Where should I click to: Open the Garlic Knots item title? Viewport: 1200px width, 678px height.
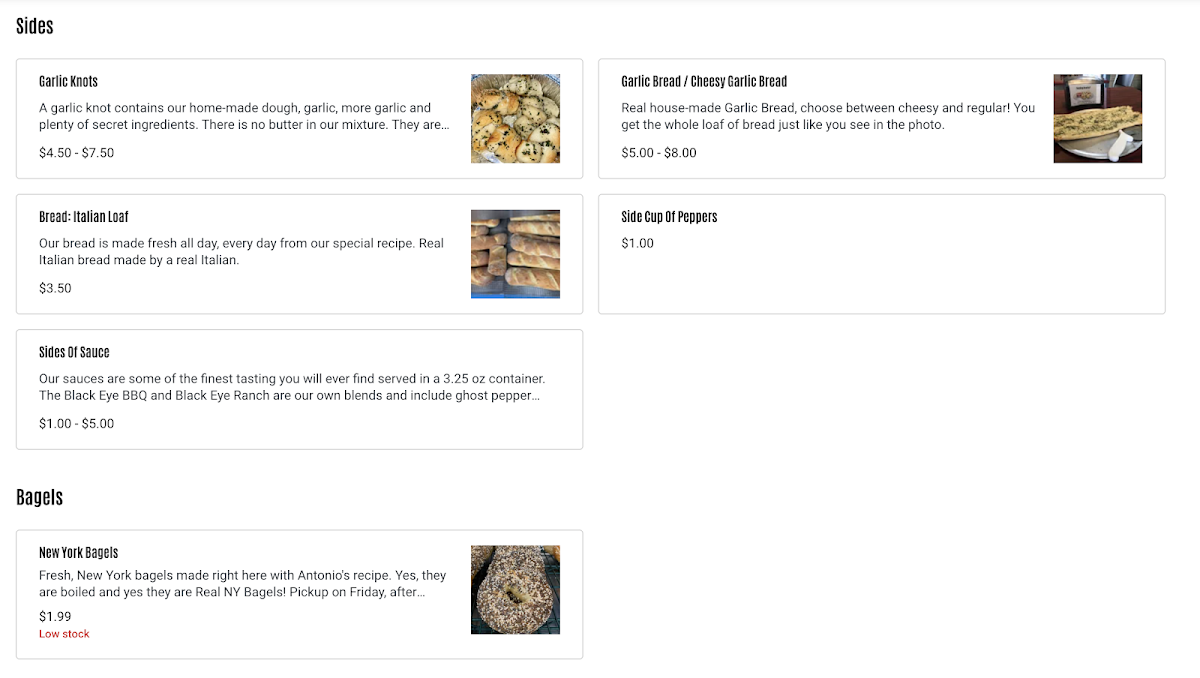(x=68, y=81)
